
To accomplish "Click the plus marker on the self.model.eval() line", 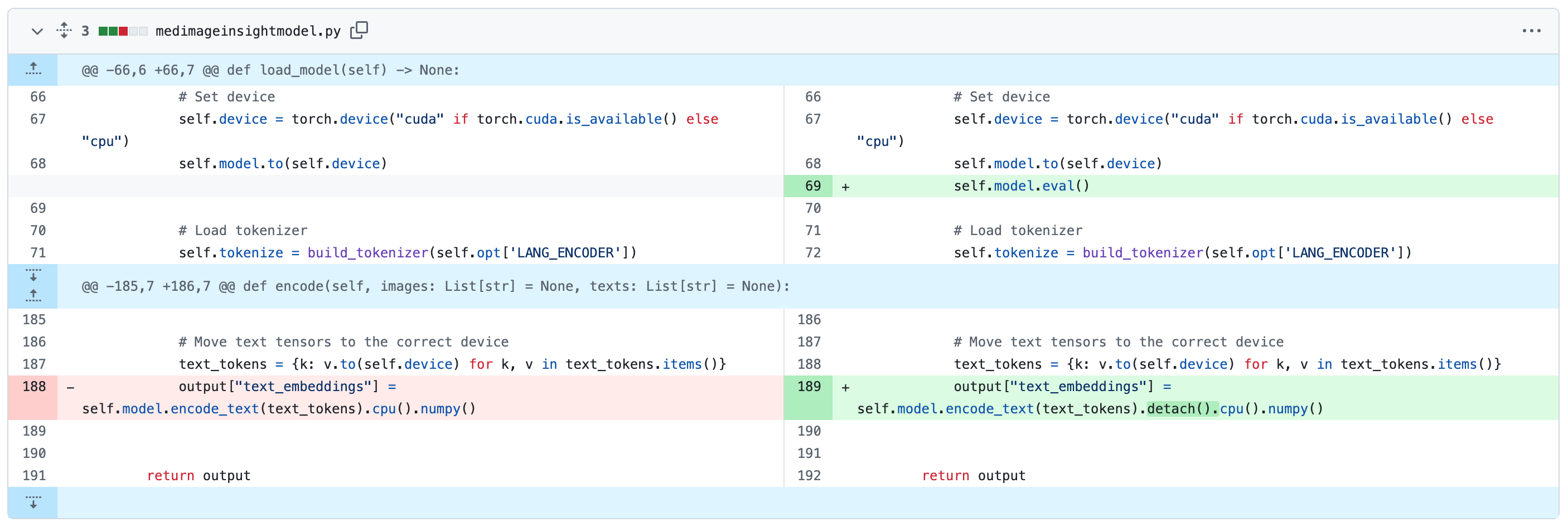I will [x=845, y=187].
